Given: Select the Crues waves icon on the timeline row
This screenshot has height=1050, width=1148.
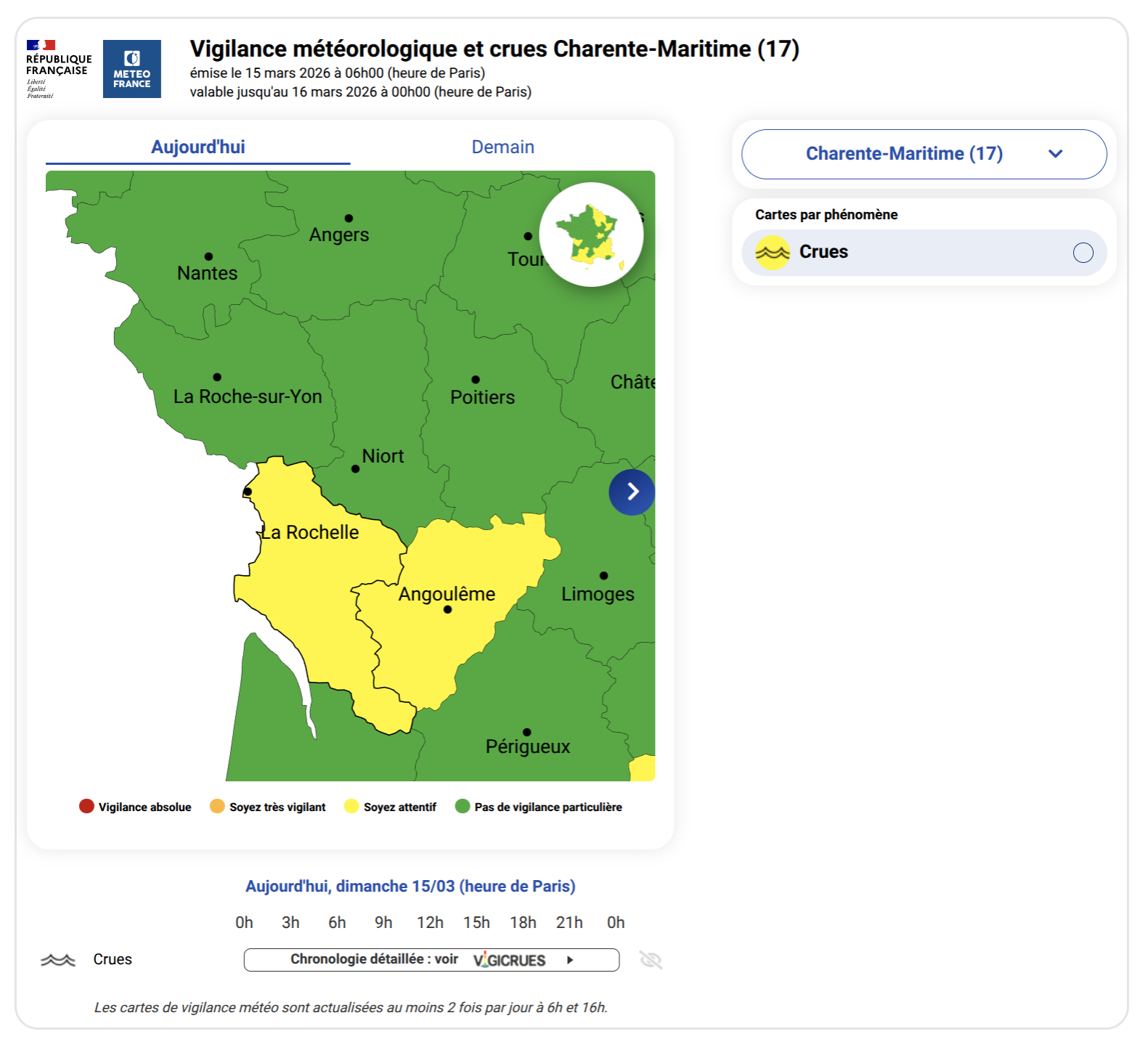Looking at the screenshot, I should 58,959.
